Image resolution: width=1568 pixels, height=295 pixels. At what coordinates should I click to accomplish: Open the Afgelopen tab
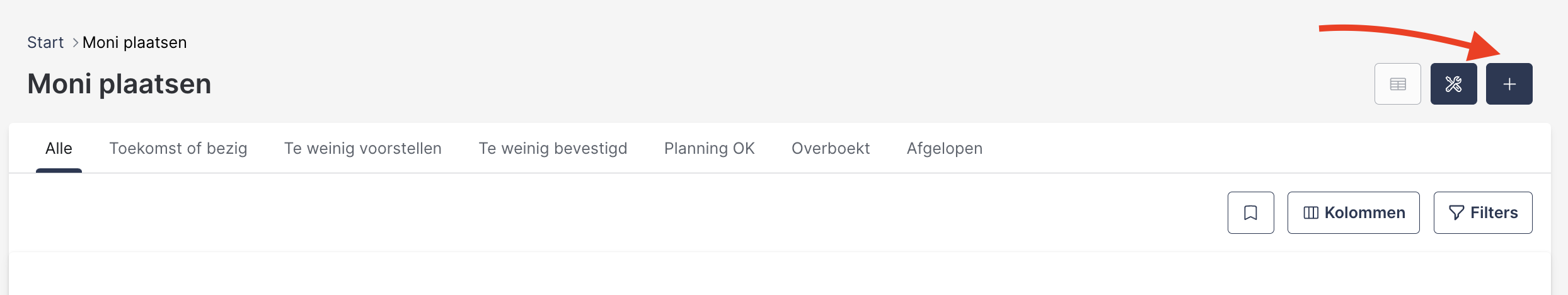pos(945,148)
